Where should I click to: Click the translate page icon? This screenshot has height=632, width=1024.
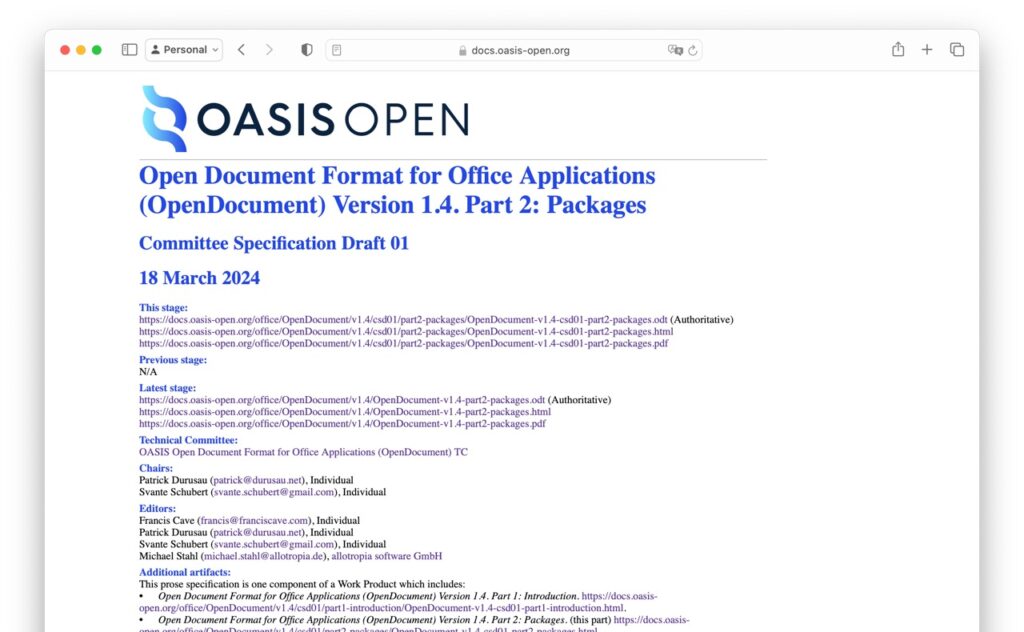pyautogui.click(x=675, y=50)
